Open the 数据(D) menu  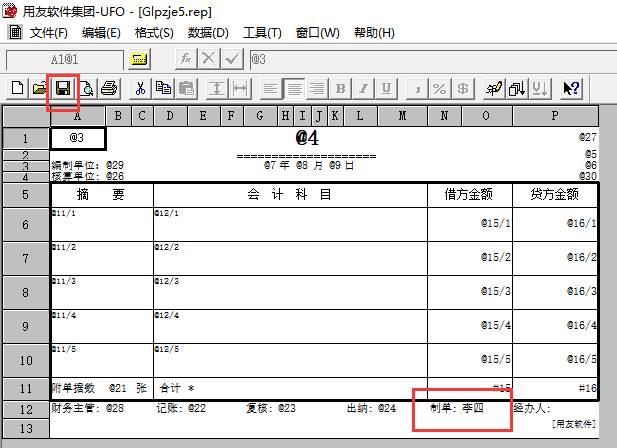point(208,33)
